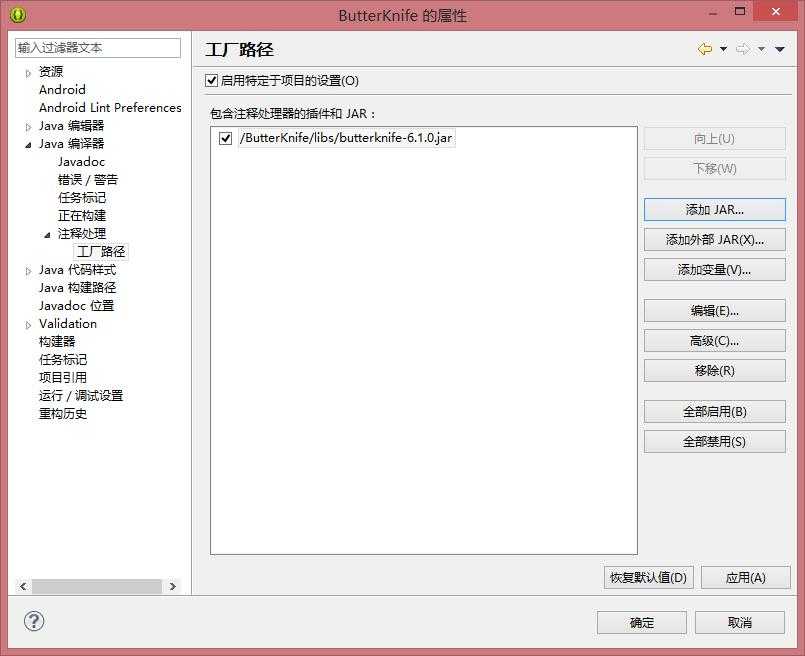The image size is (805, 656).
Task: Select 任务标记 under Java 编译器
Action: (82, 198)
